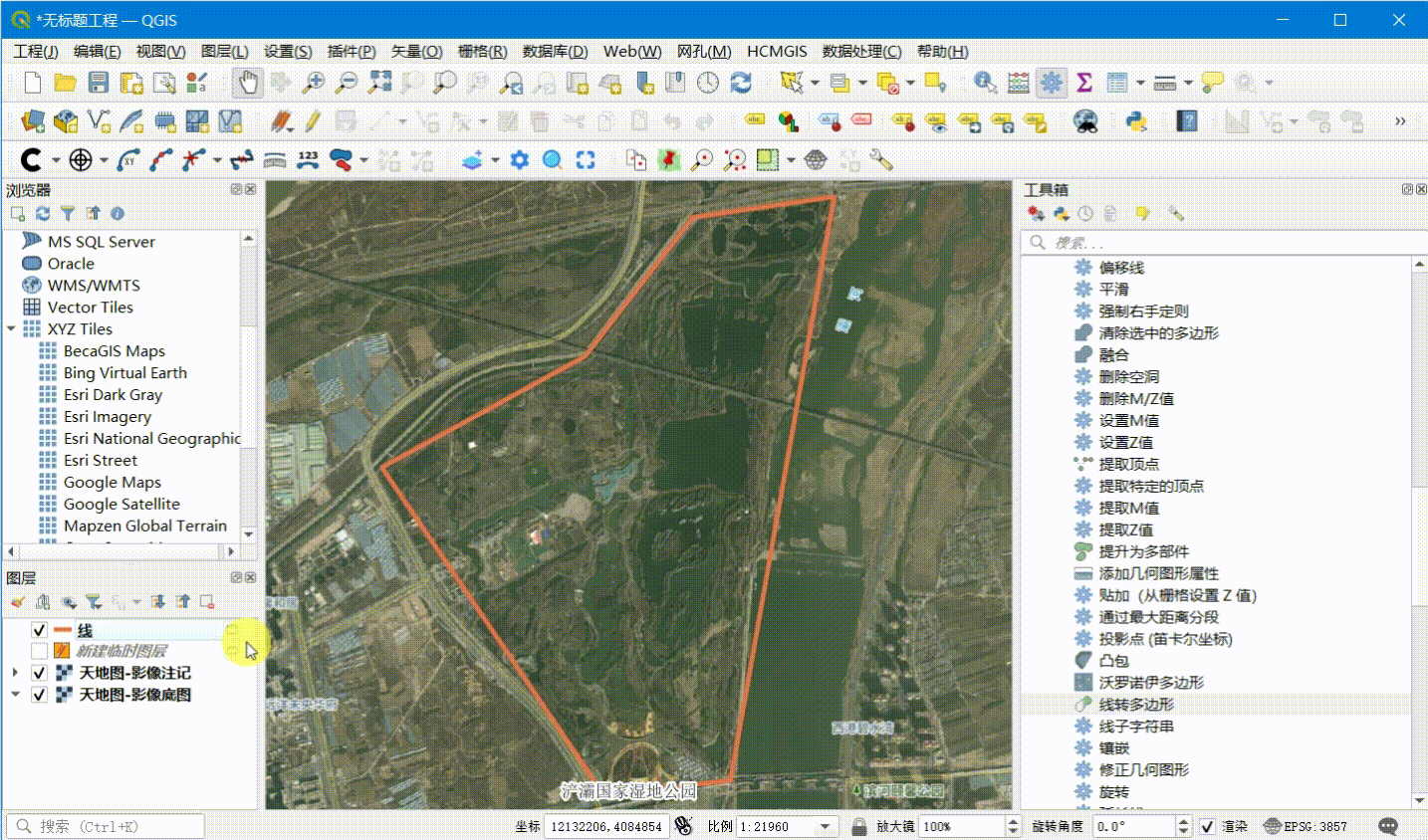Viewport: 1428px width, 840px height.
Task: Open the 工程(J) menu
Action: 36,51
